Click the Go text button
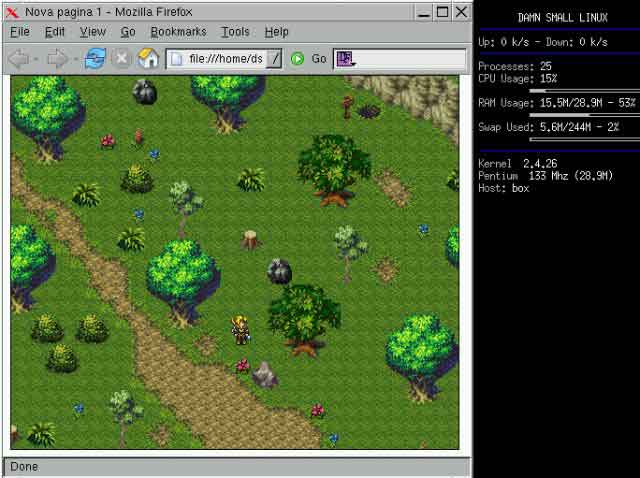The height and width of the screenshot is (478, 640). click(319, 59)
